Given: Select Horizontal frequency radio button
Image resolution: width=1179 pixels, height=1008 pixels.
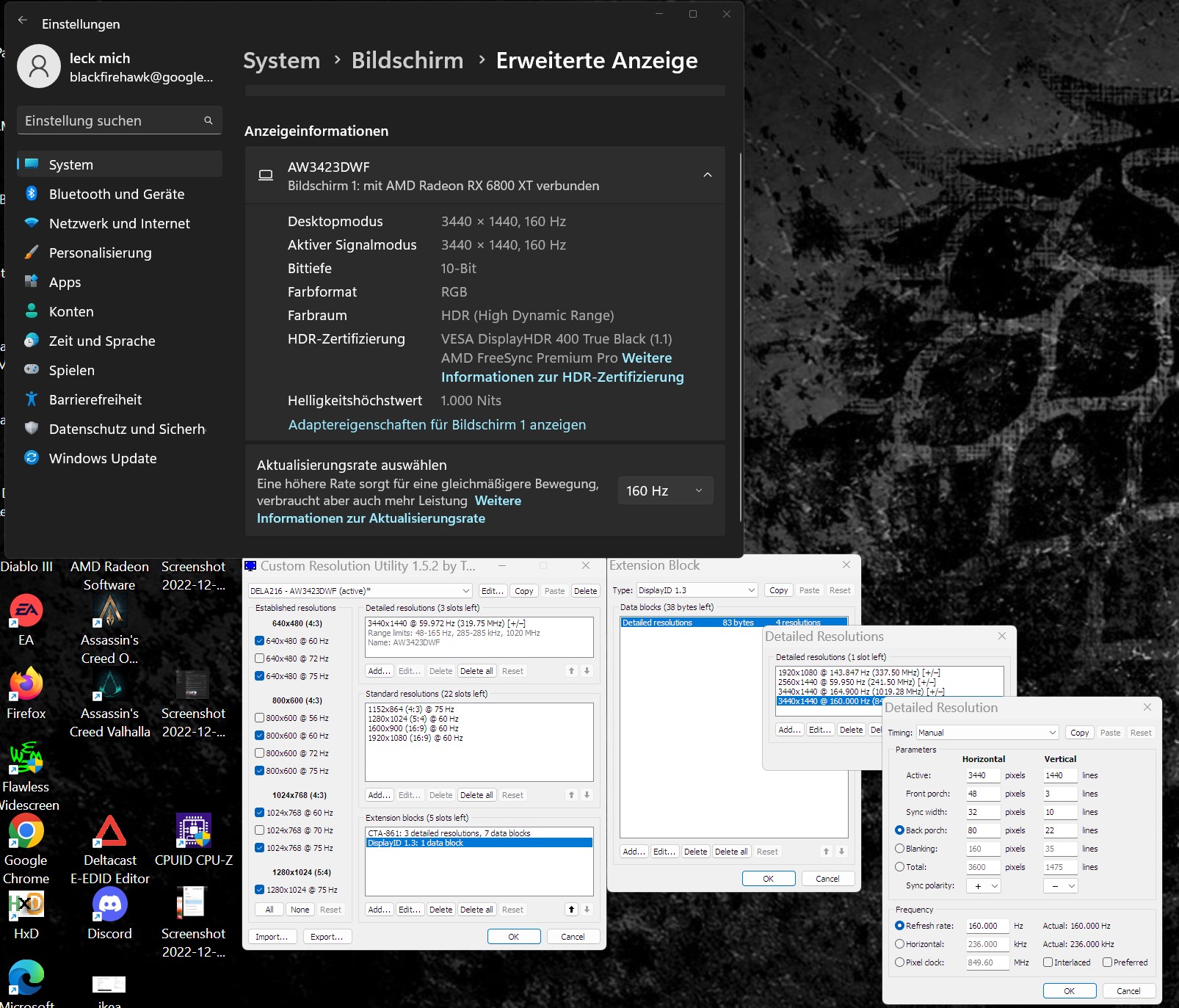Looking at the screenshot, I should click(x=899, y=944).
